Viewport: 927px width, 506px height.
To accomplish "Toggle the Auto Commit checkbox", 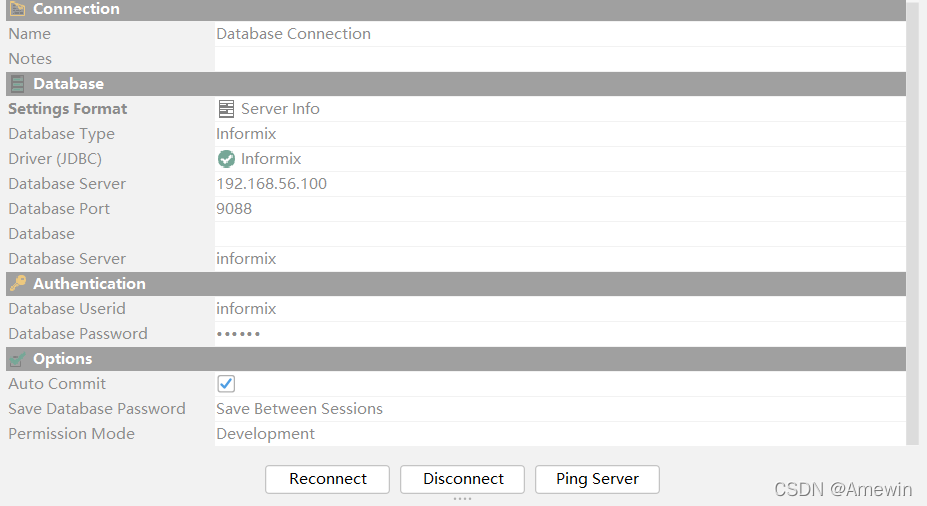I will 226,384.
